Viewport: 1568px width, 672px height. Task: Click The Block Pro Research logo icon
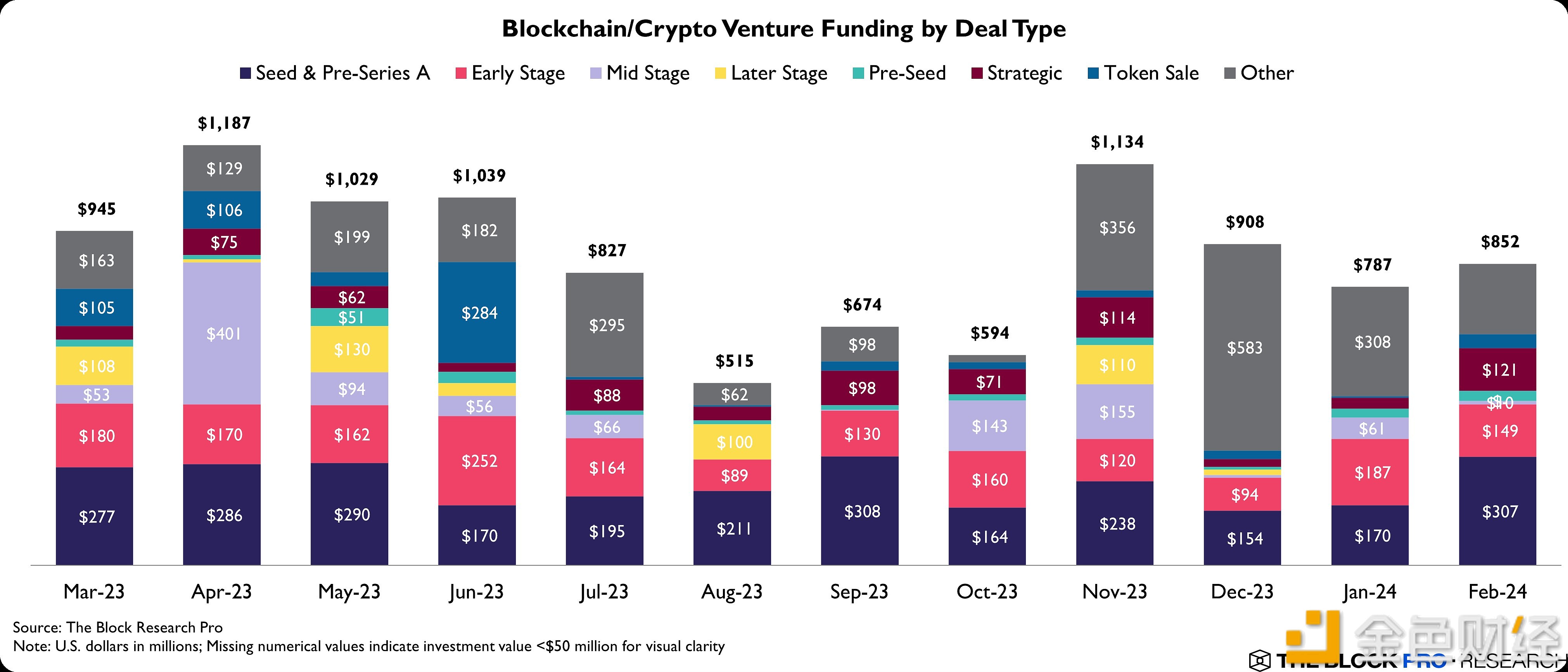[x=1259, y=660]
